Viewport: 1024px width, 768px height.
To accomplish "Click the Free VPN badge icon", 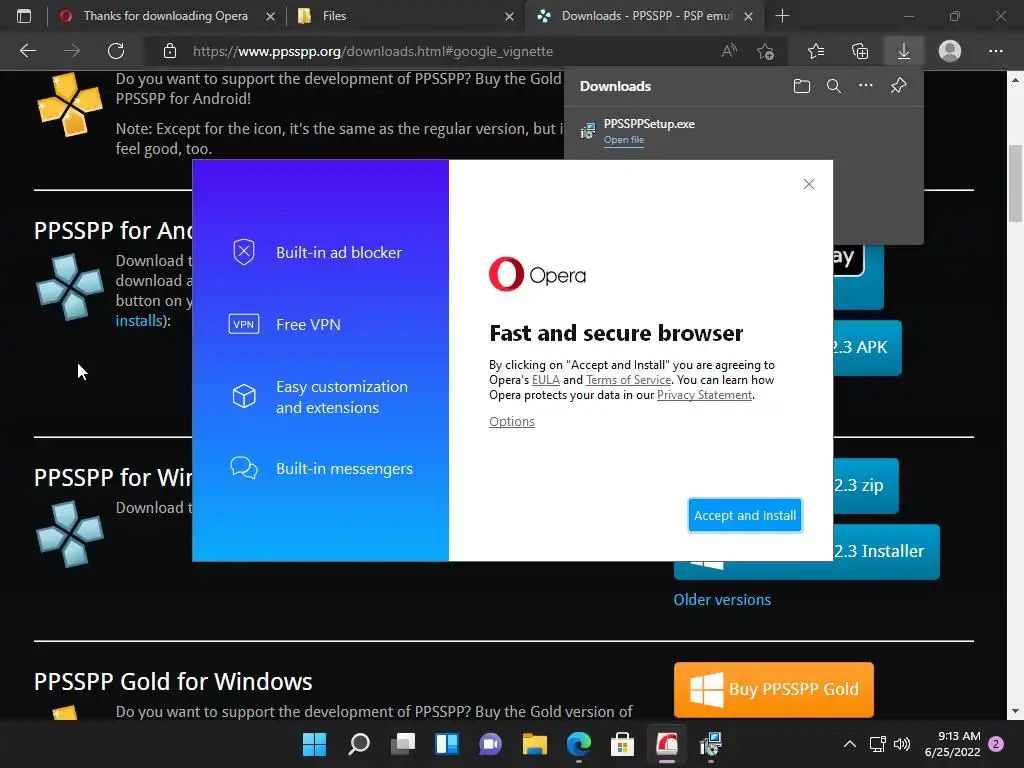I will click(x=244, y=324).
